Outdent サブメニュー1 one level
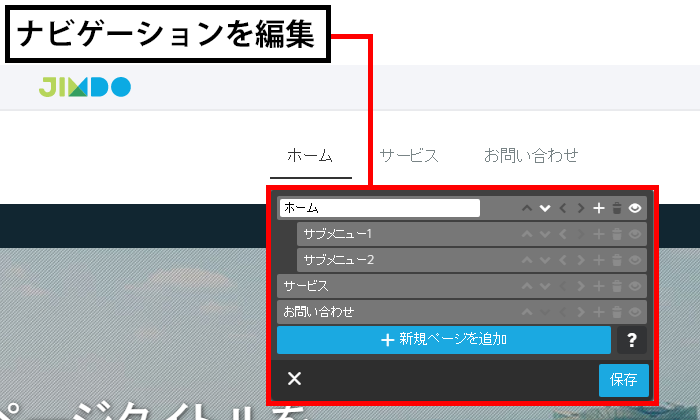 562,234
